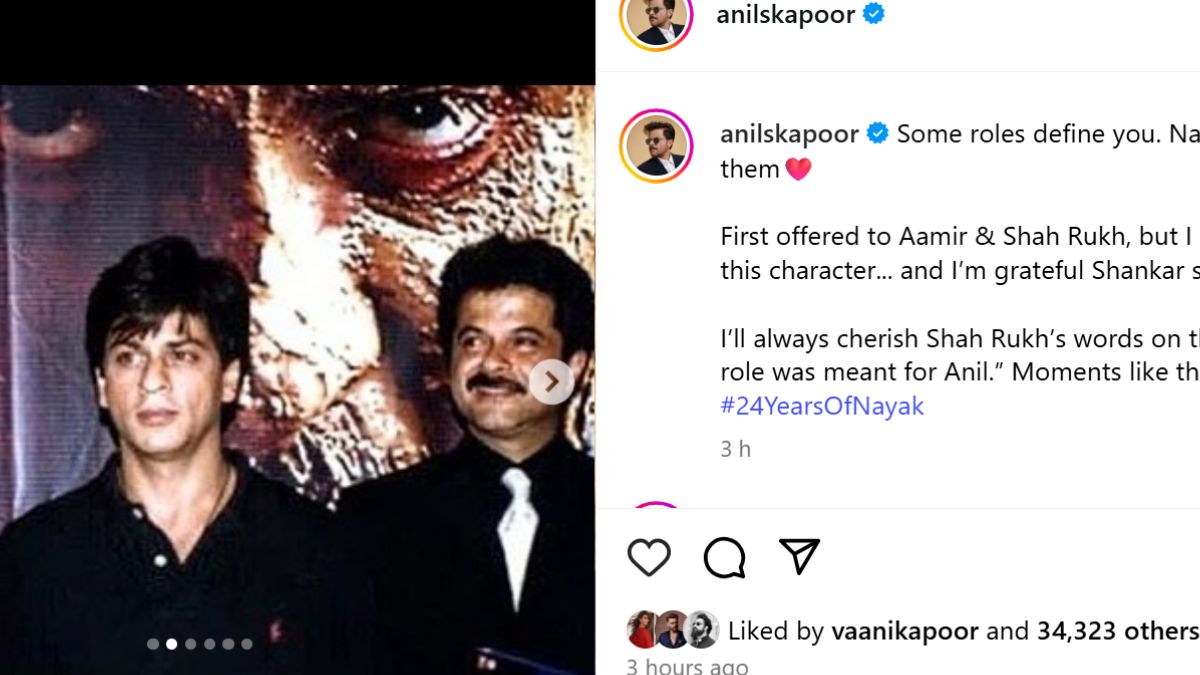The height and width of the screenshot is (675, 1200).
Task: Go to next photo in carousel
Action: [551, 382]
